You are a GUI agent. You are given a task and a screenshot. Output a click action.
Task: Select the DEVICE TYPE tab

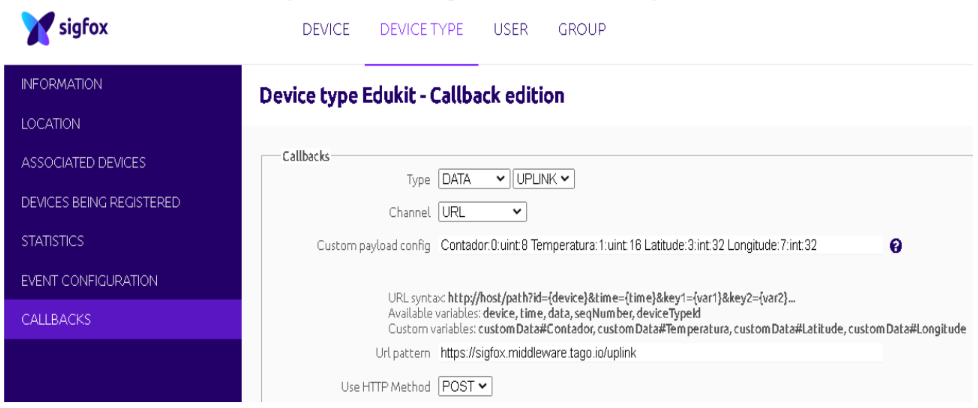[x=422, y=29]
